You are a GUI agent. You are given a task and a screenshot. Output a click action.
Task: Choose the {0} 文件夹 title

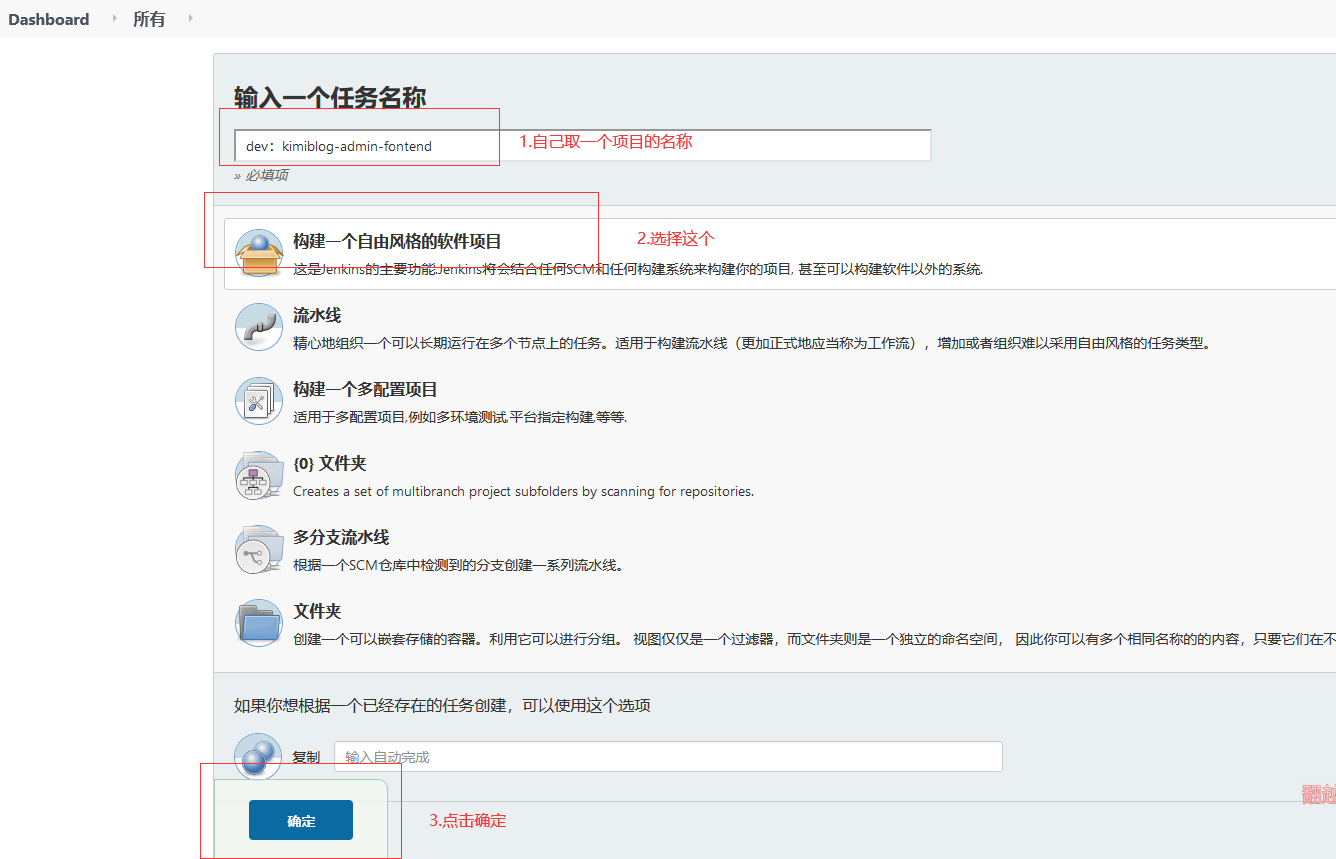(330, 463)
